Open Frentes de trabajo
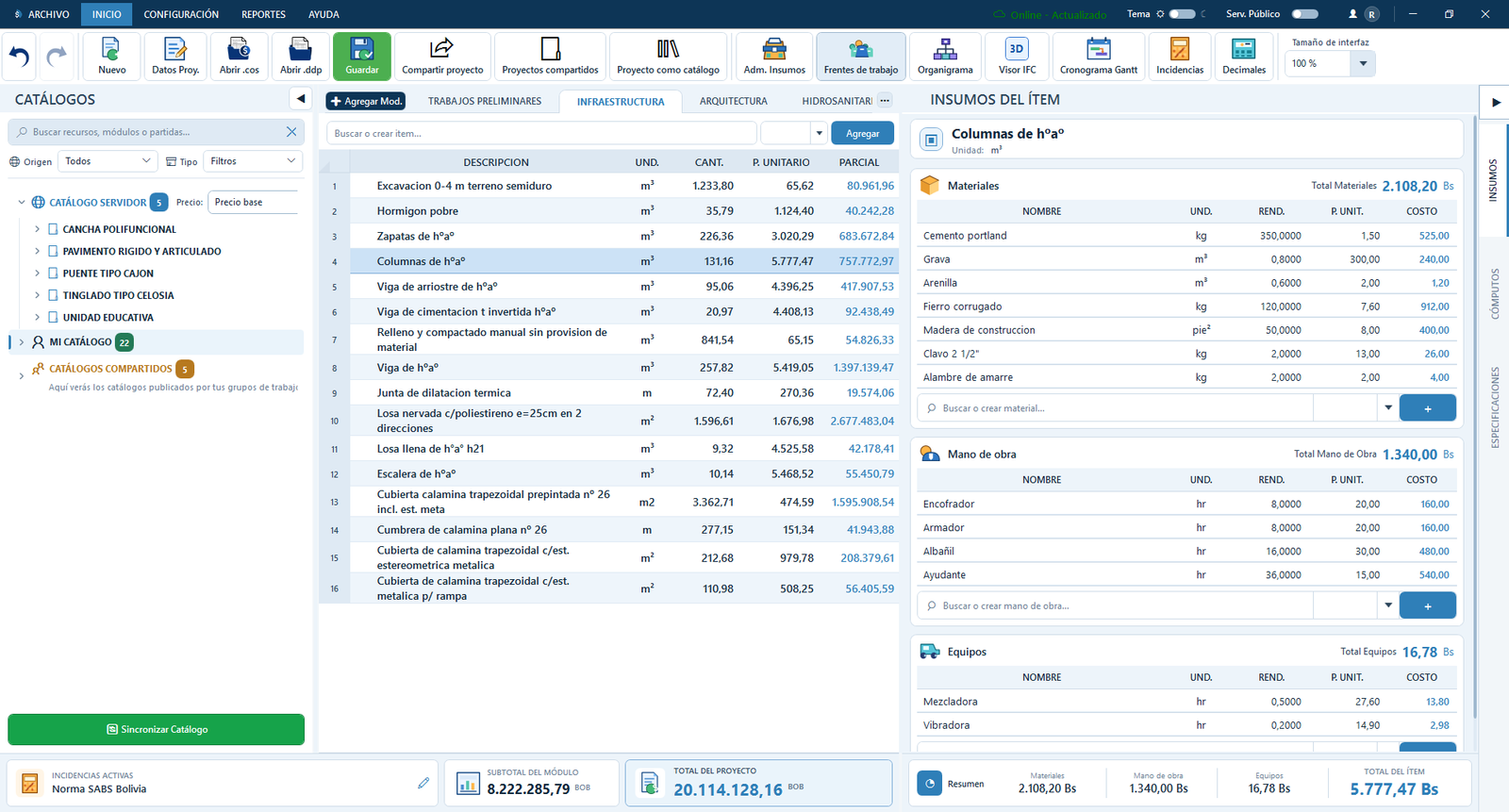Viewport: 1509px width, 812px height. 861,57
